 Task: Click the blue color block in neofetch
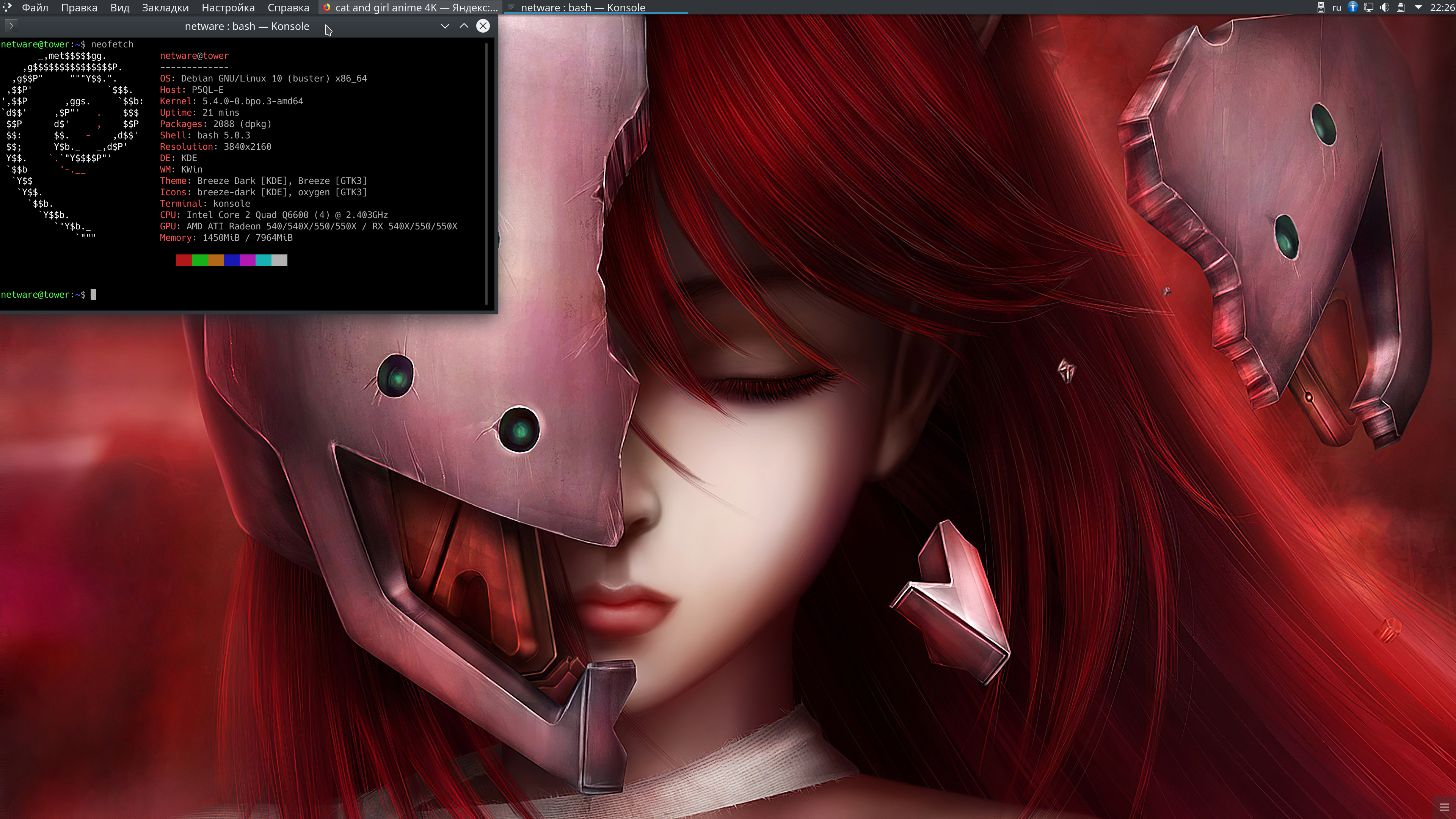point(232,260)
